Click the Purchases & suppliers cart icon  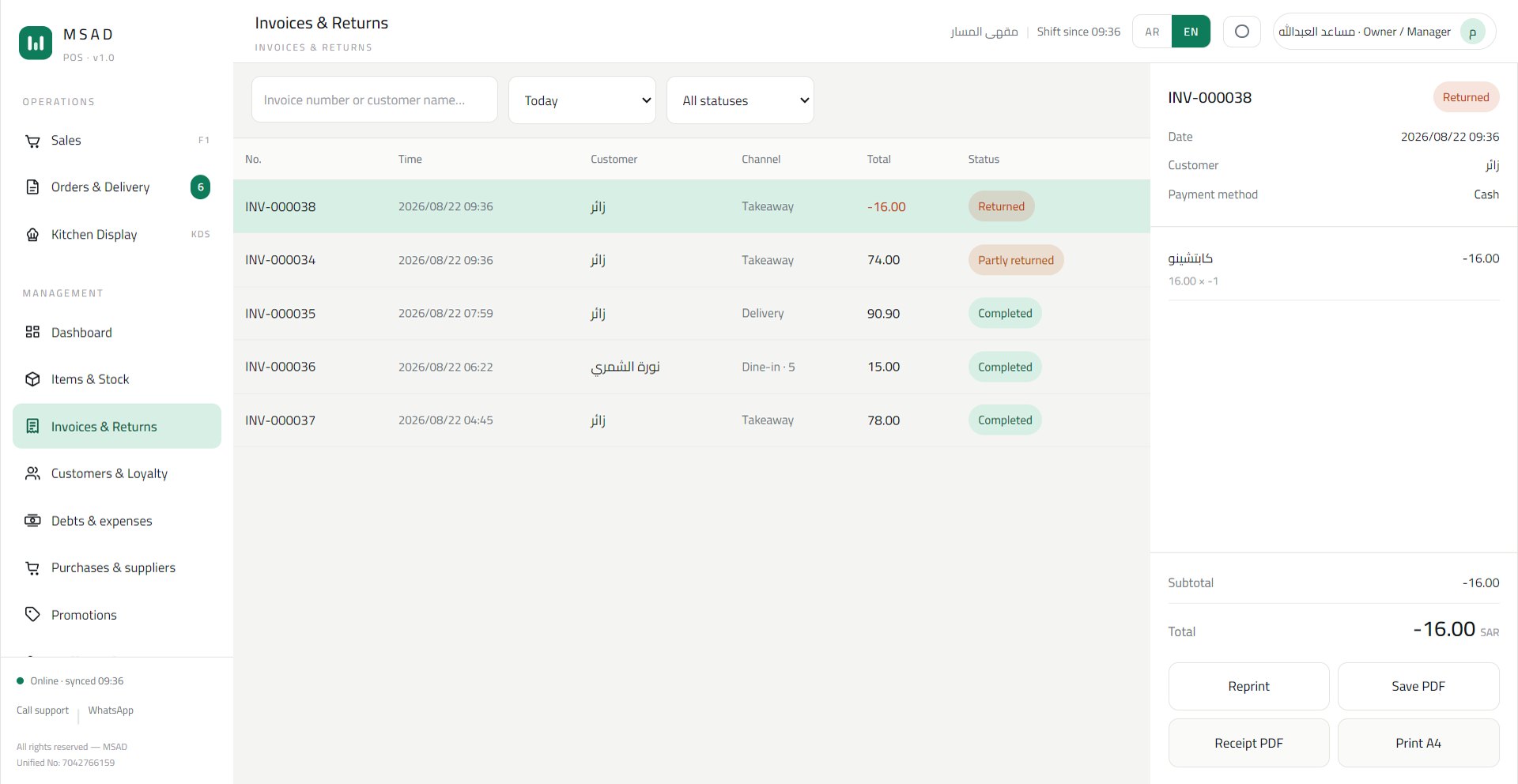coord(32,567)
